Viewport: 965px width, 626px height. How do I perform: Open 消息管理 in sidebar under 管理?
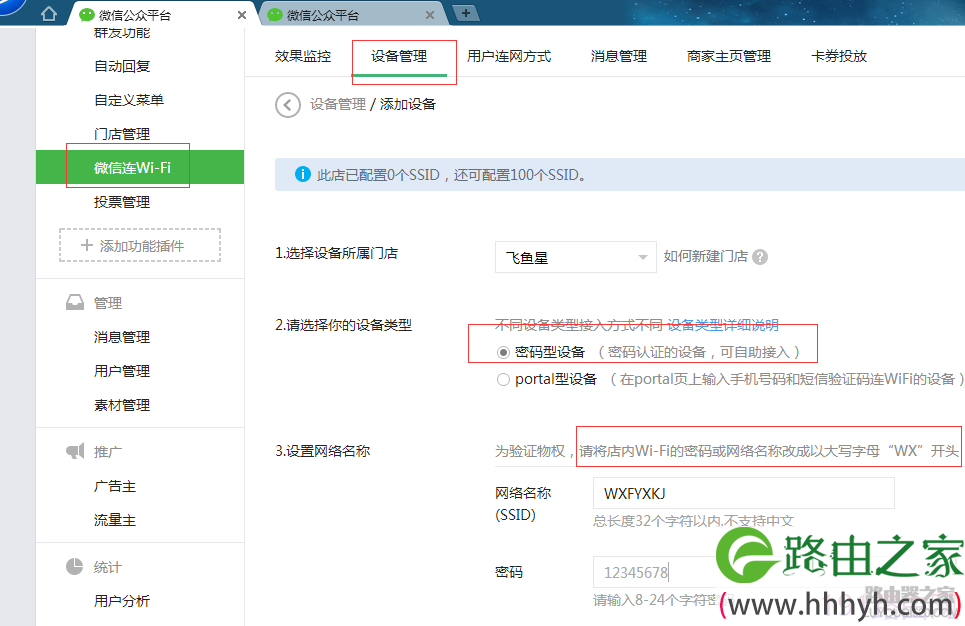122,337
